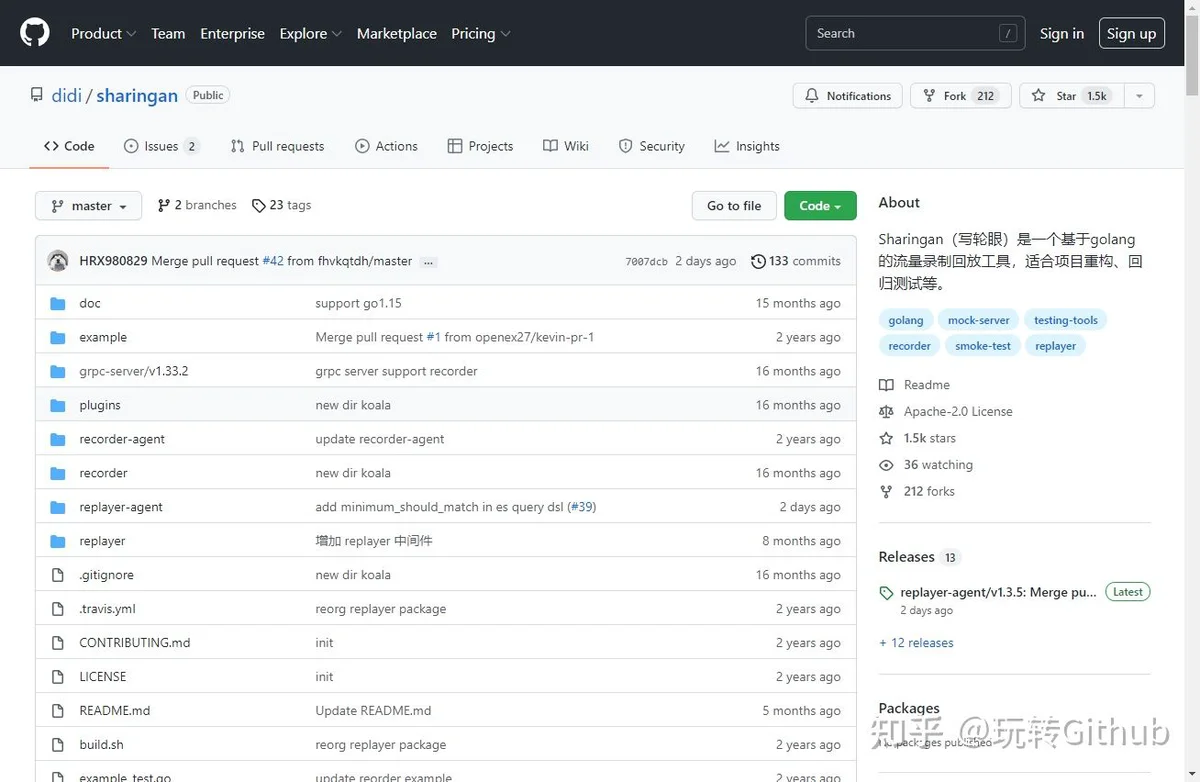
Task: Click the Search input field
Action: point(913,33)
